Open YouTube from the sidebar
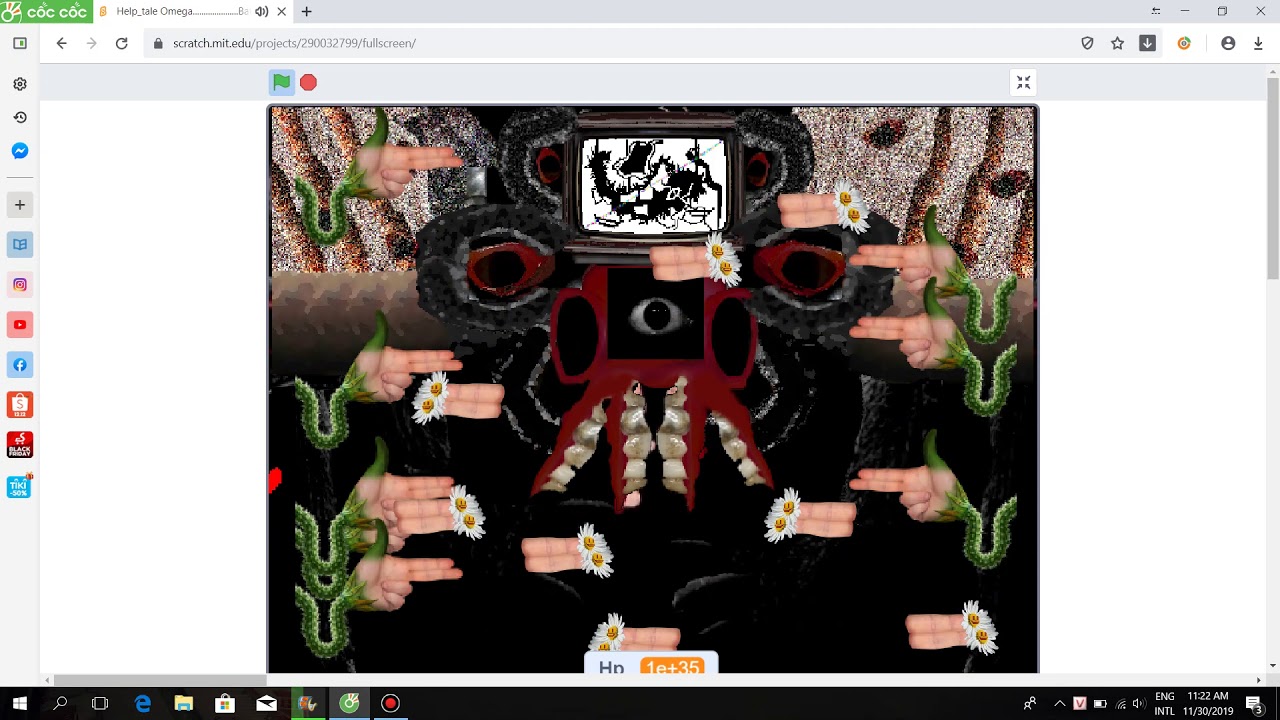The image size is (1280, 720). tap(20, 325)
